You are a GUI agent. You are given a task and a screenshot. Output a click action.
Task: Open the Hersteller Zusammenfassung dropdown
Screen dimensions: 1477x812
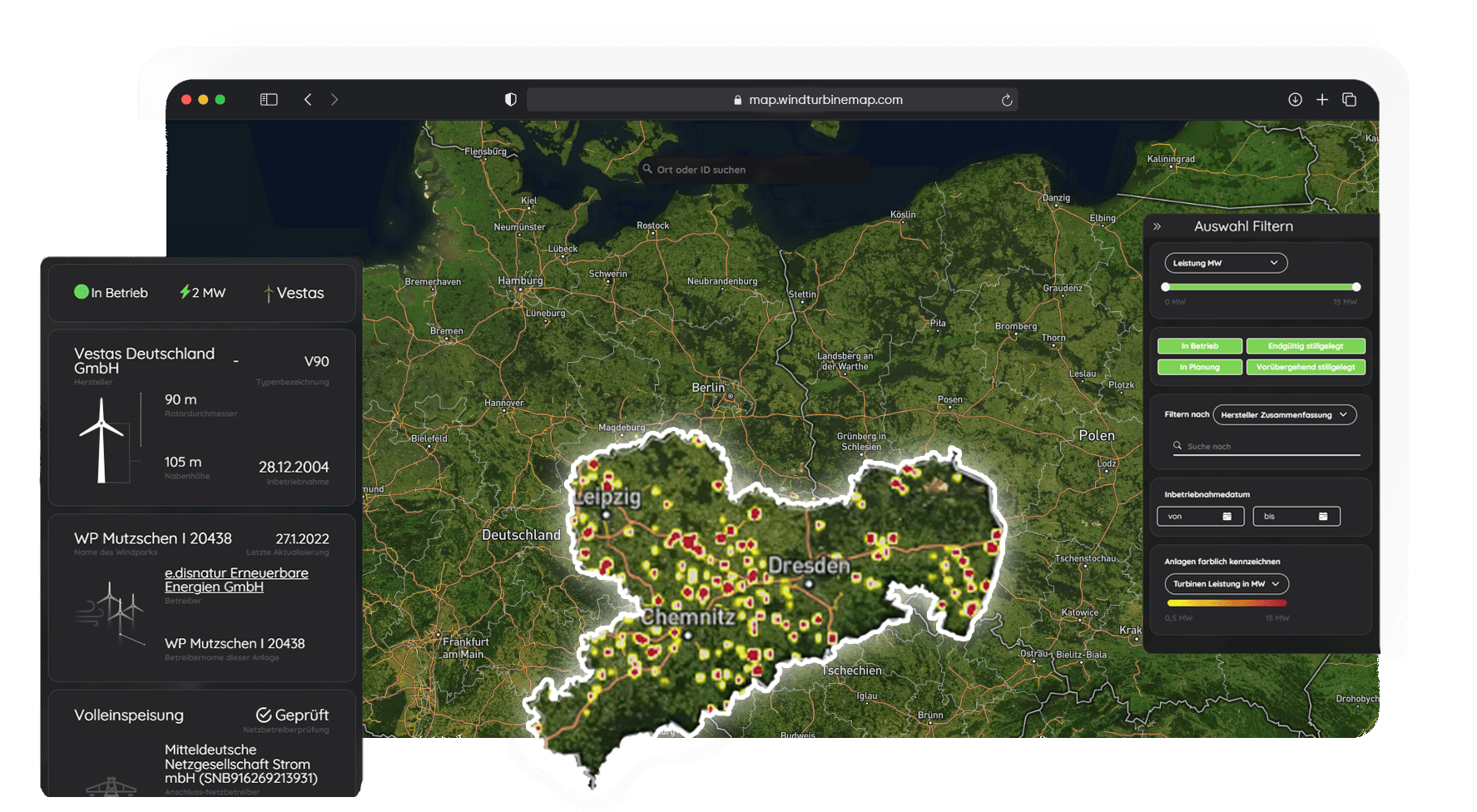(1285, 414)
